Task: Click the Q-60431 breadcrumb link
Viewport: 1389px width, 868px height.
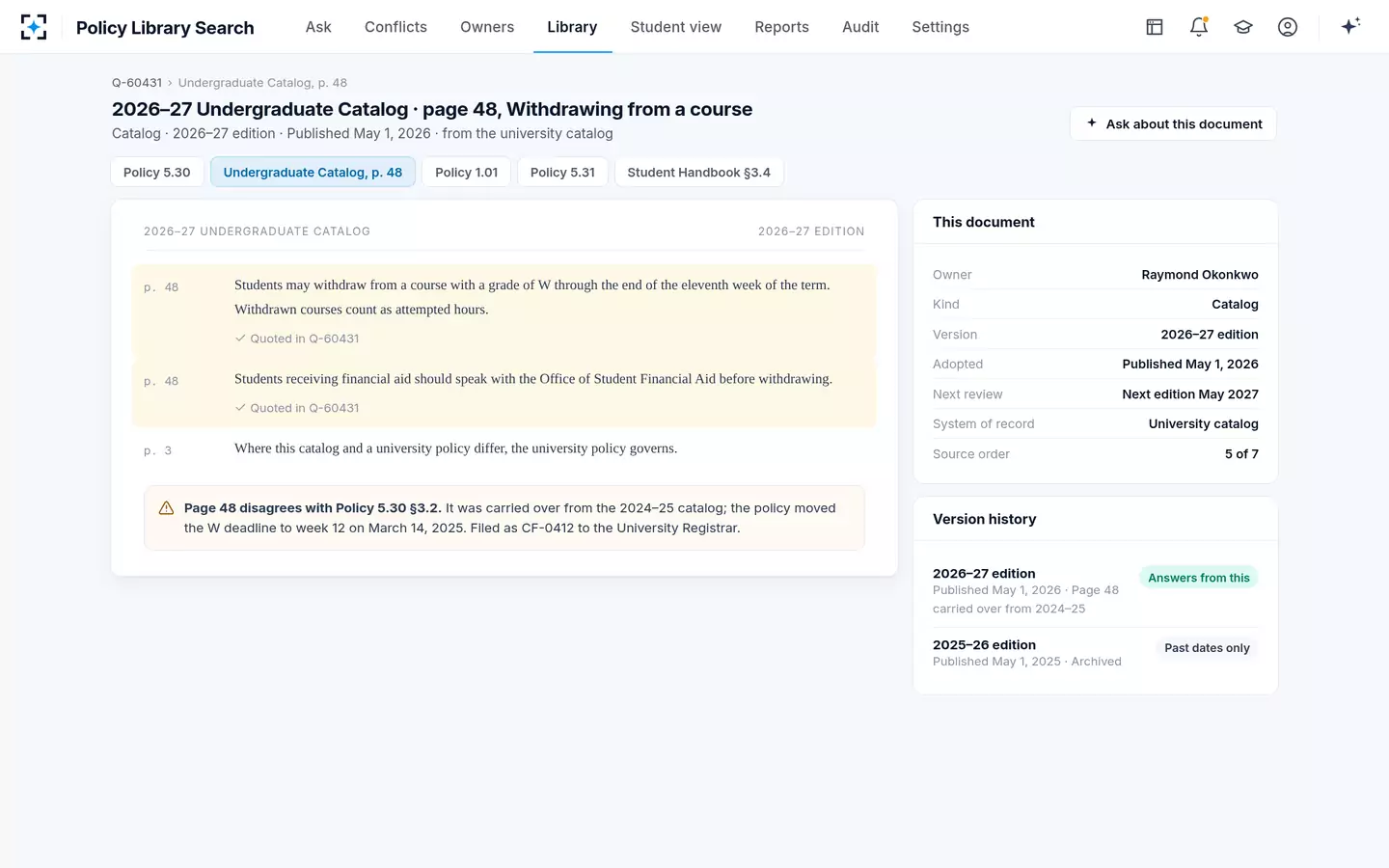Action: (137, 83)
